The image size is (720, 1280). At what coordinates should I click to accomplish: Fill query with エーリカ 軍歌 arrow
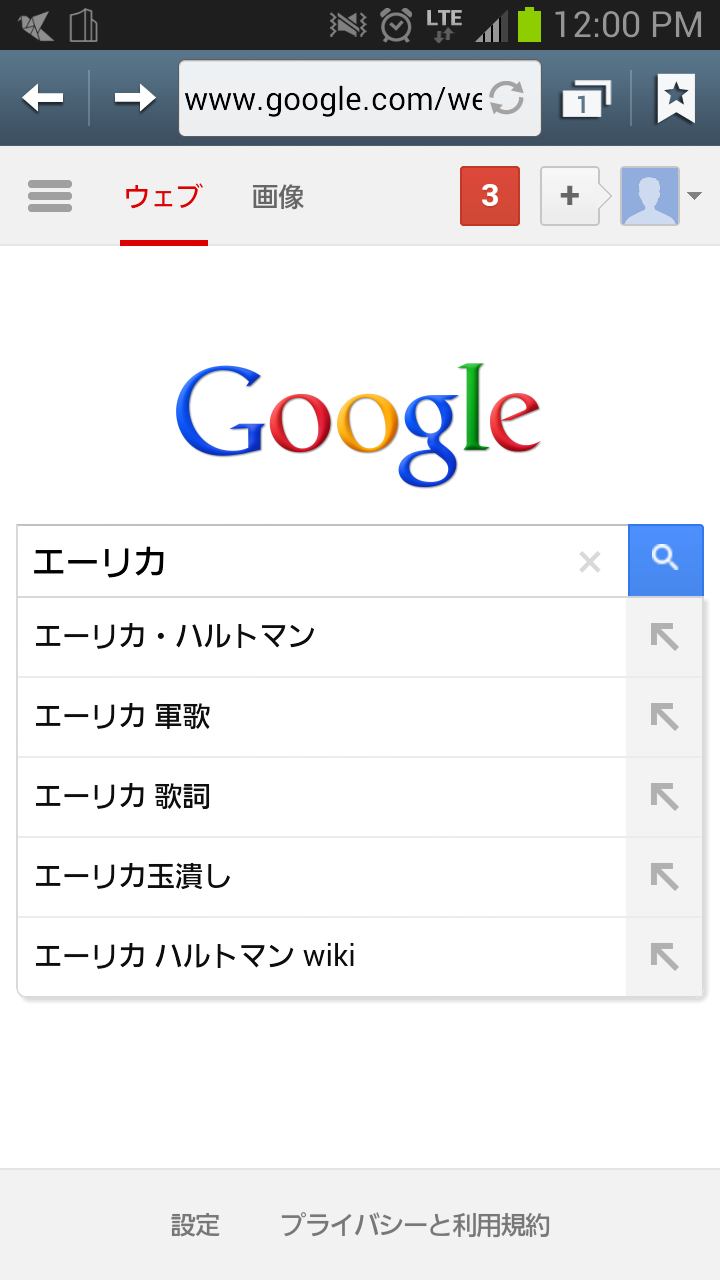pos(664,717)
